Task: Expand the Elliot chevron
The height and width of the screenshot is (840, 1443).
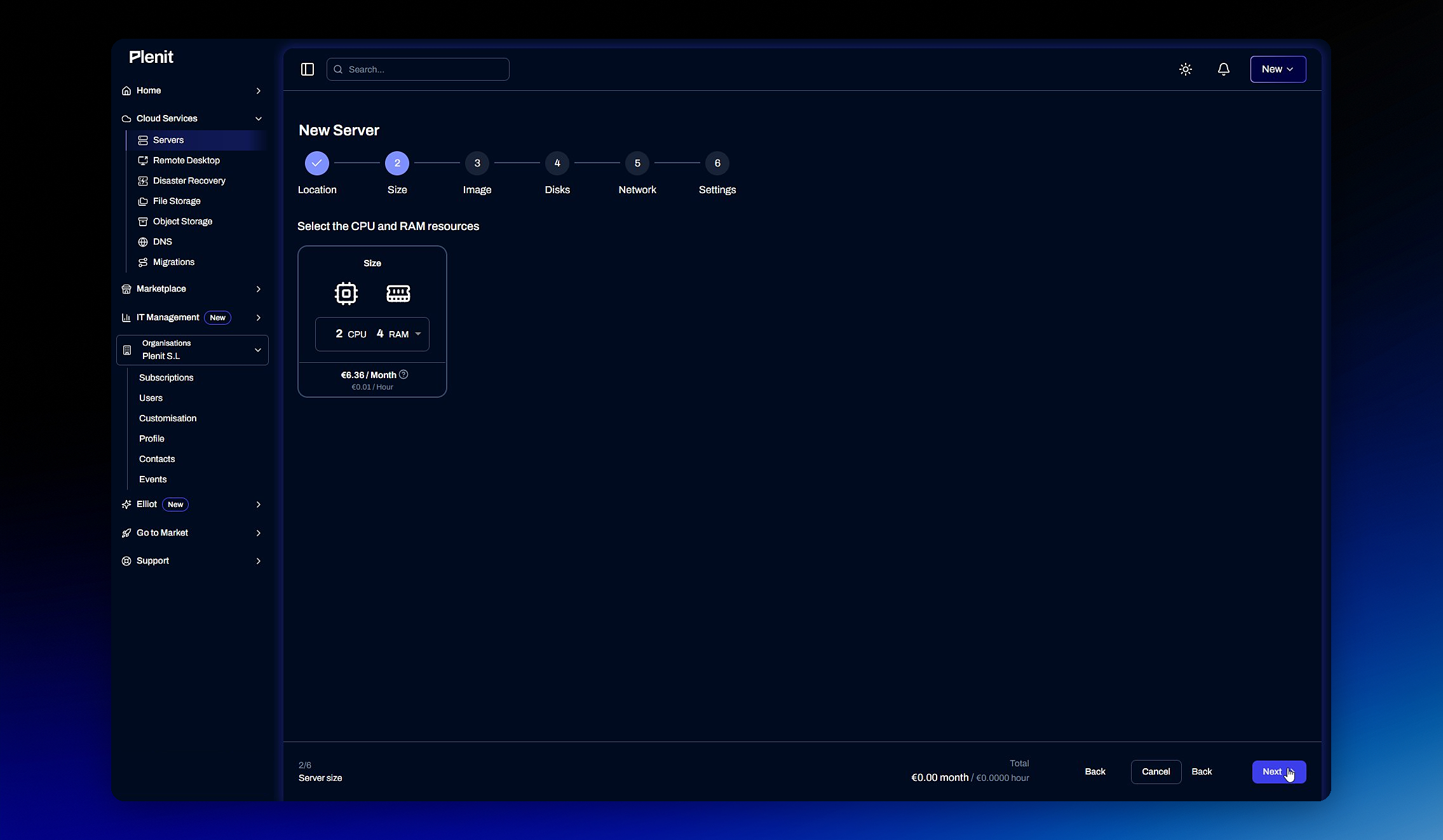Action: click(x=259, y=505)
